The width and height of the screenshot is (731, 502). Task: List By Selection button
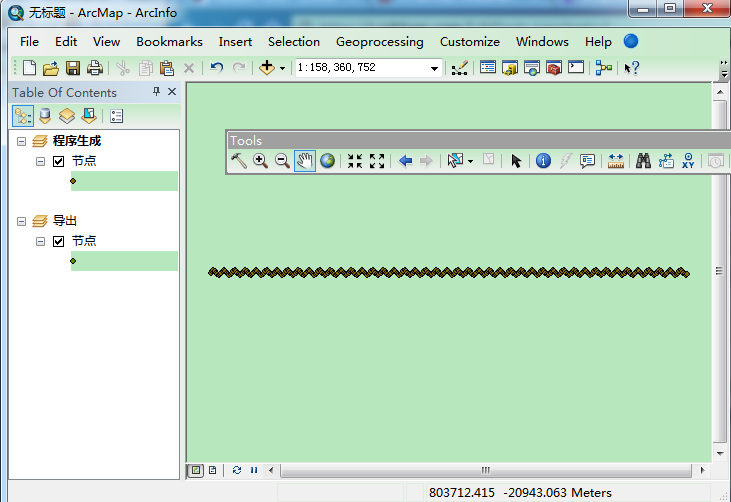pos(89,116)
